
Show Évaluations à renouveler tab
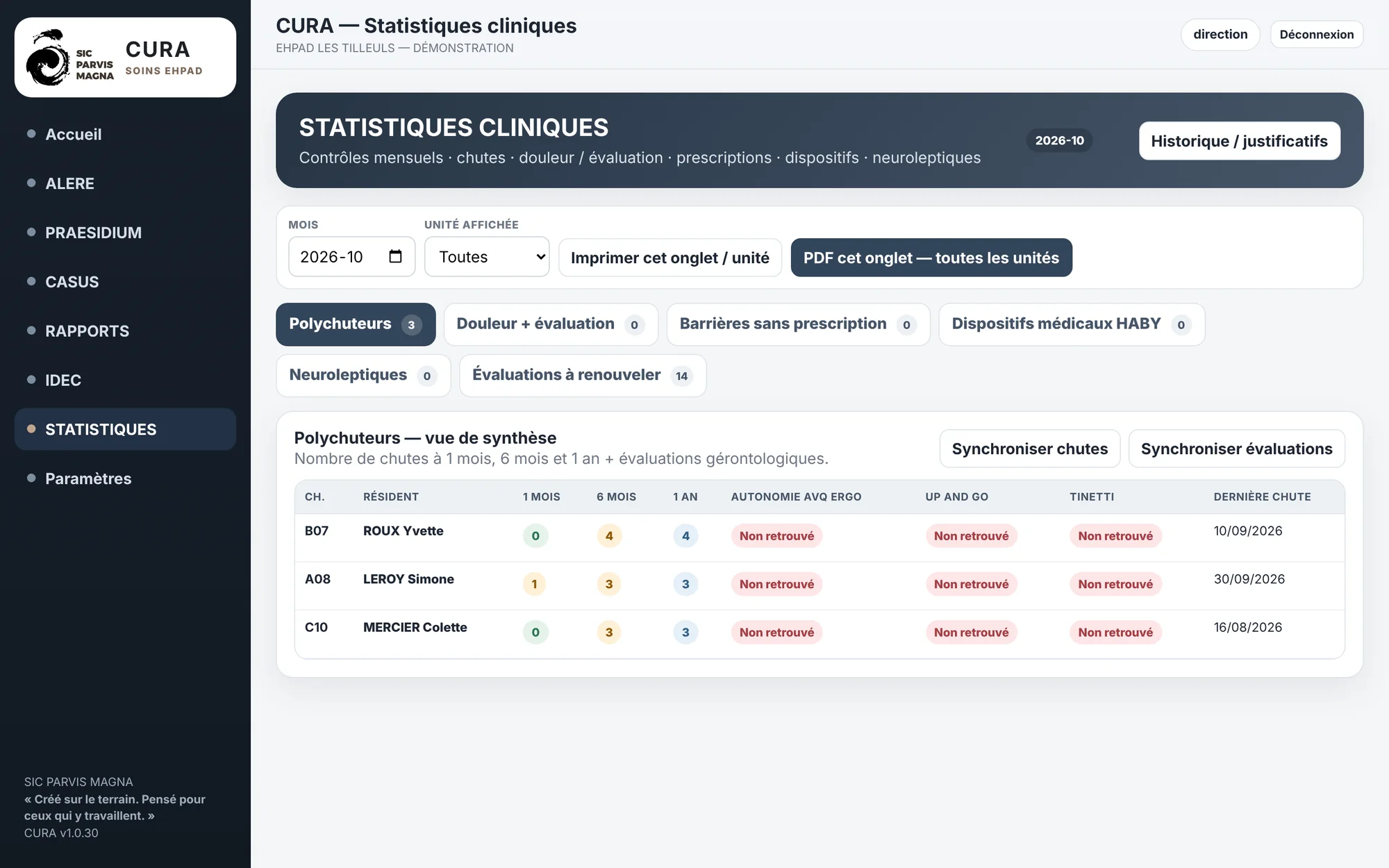click(583, 376)
